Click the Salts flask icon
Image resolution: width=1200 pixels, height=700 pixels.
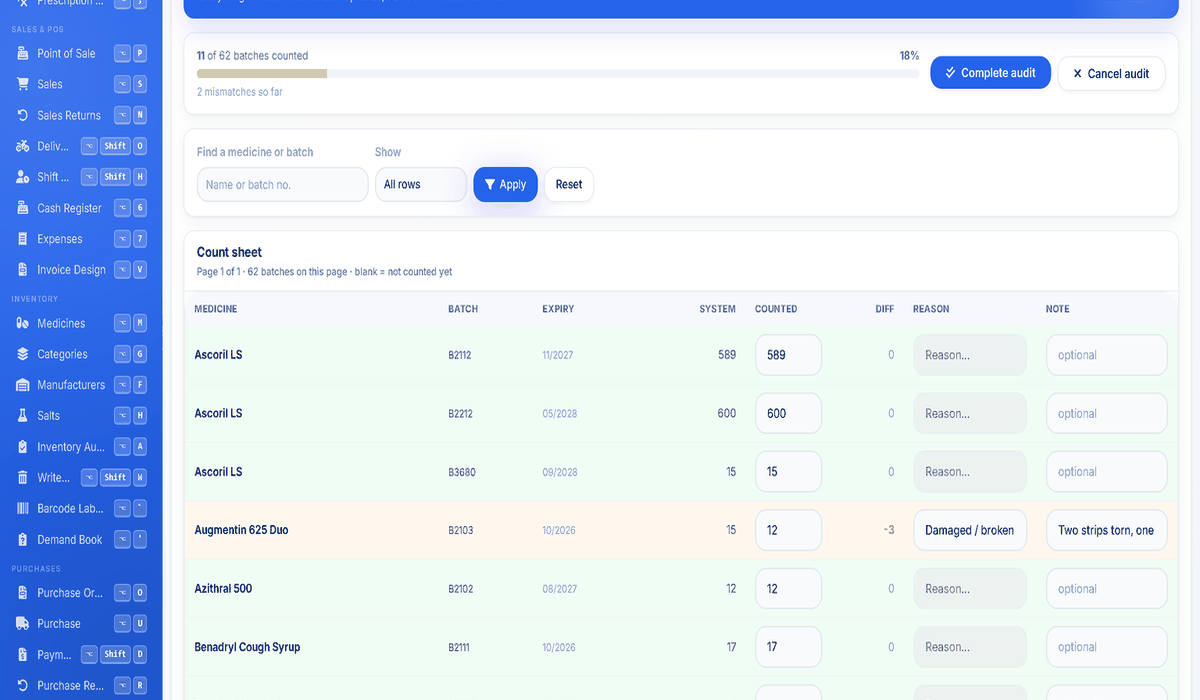(x=23, y=416)
